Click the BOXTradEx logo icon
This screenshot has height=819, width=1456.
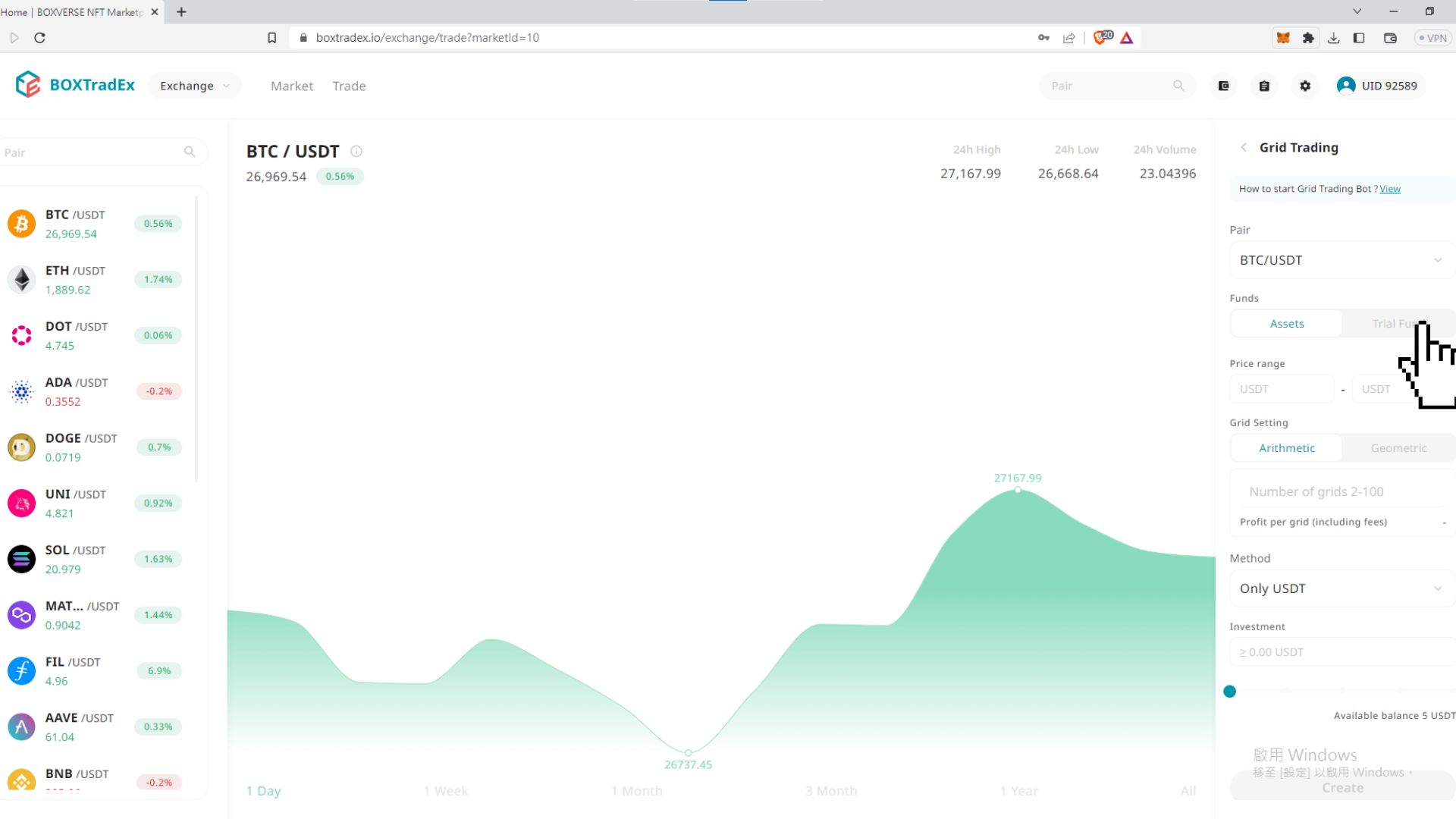28,85
